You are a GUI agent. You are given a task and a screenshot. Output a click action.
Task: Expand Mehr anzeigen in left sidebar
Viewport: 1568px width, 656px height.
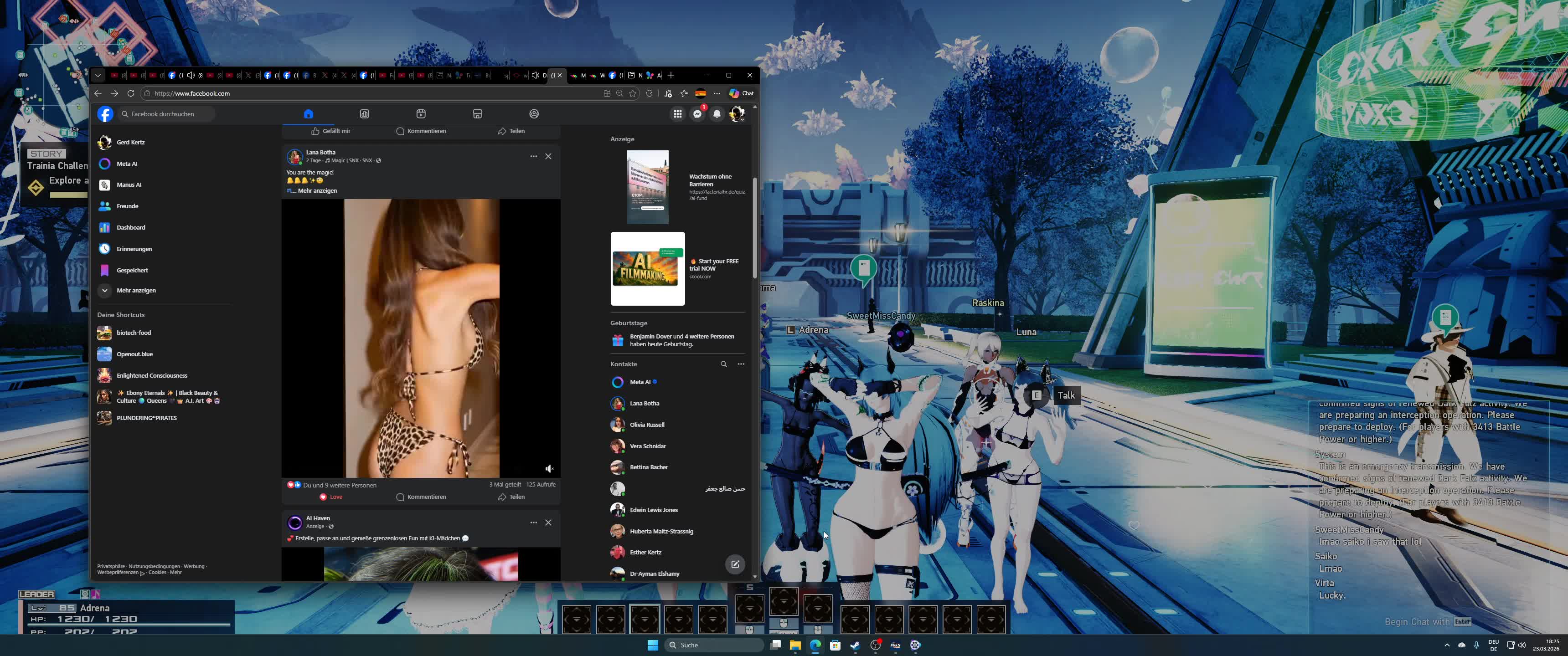pyautogui.click(x=136, y=290)
